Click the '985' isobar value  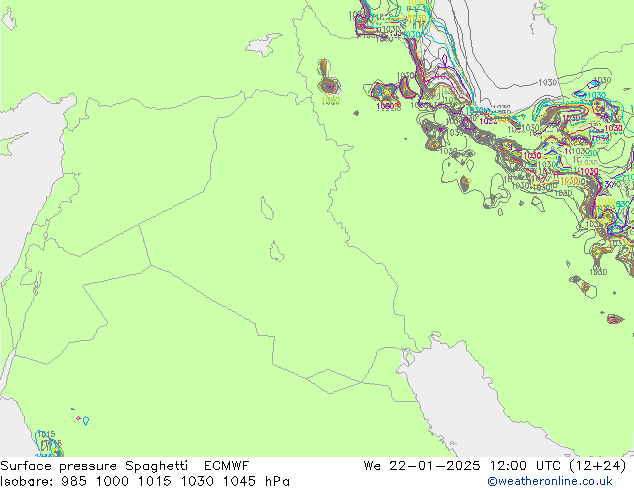click(74, 481)
